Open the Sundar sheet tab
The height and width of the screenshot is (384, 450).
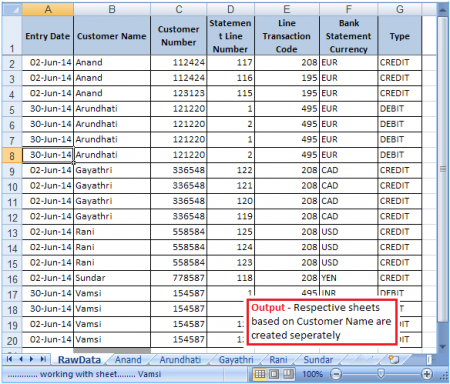(318, 360)
